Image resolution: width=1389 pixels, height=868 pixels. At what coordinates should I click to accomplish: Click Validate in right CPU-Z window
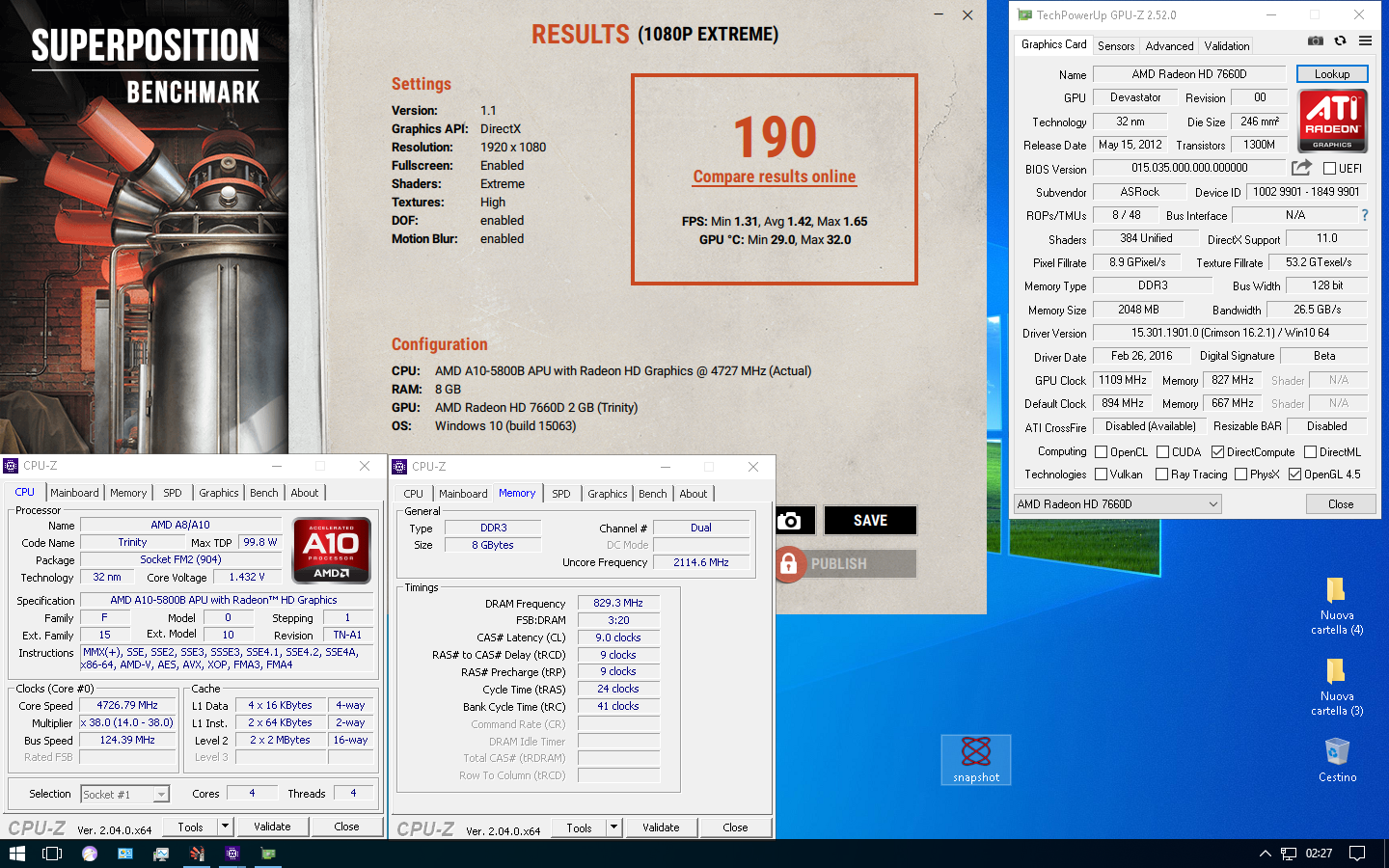coord(661,827)
